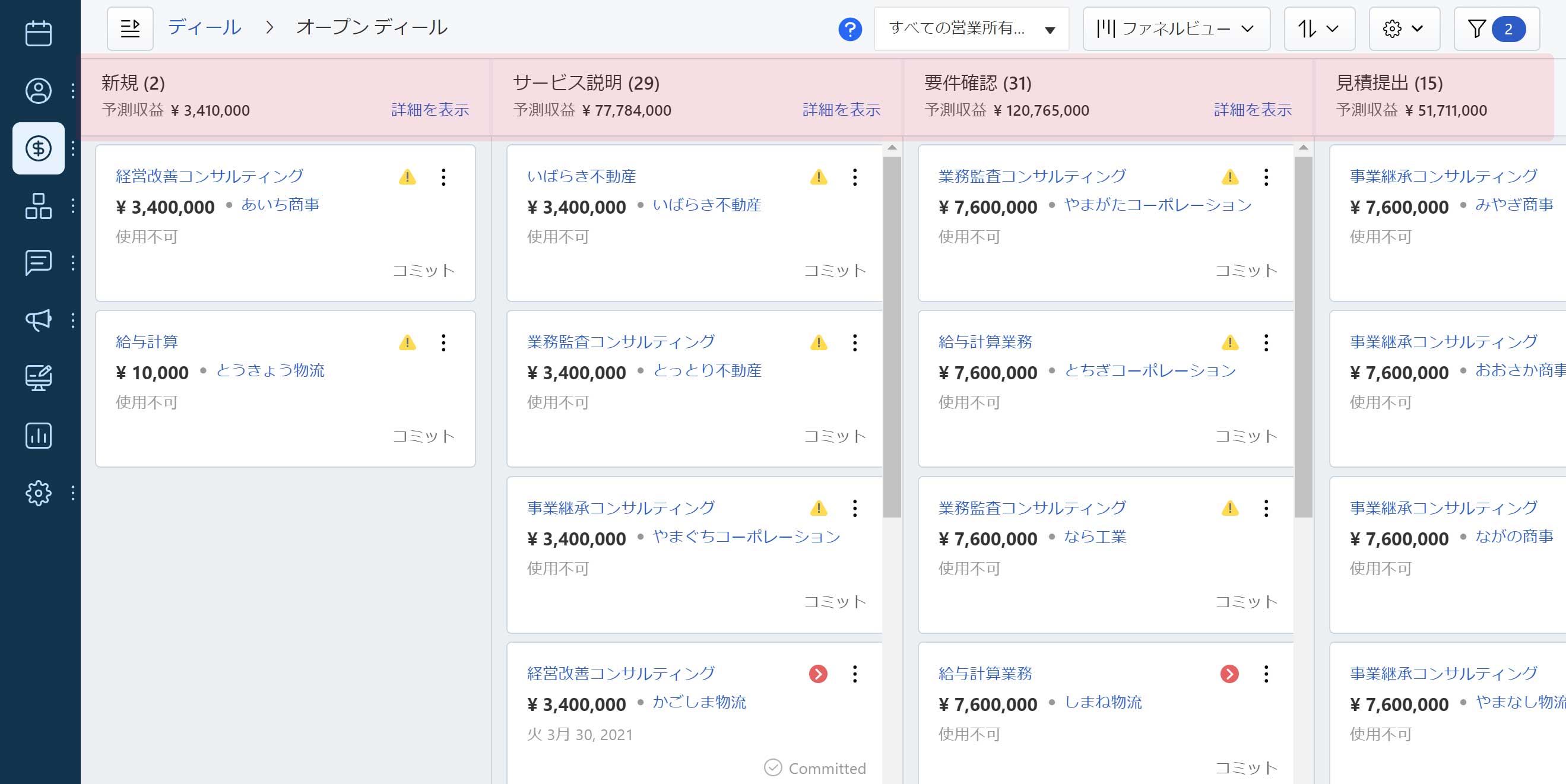The width and height of the screenshot is (1566, 784).
Task: Toggle Committed on the かごしま物流 card
Action: [x=815, y=768]
